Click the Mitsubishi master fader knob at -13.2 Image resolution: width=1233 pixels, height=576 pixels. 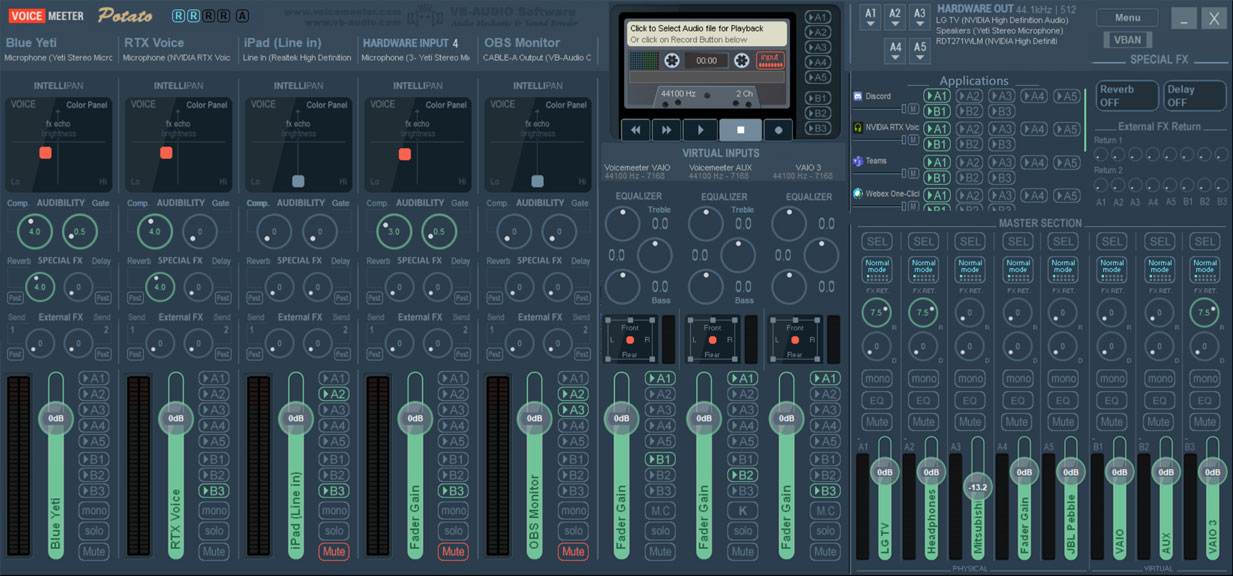(x=977, y=487)
